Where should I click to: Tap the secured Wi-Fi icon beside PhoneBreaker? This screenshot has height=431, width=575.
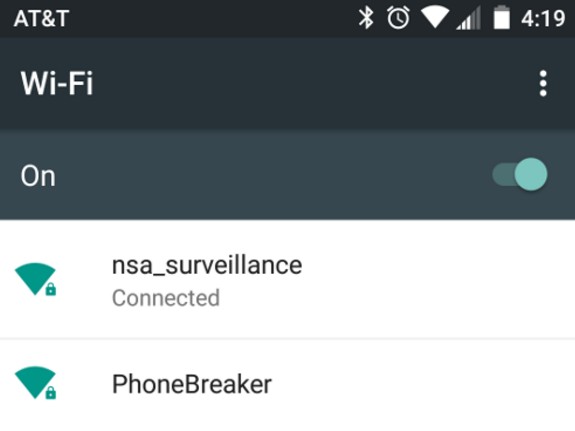pos(35,383)
